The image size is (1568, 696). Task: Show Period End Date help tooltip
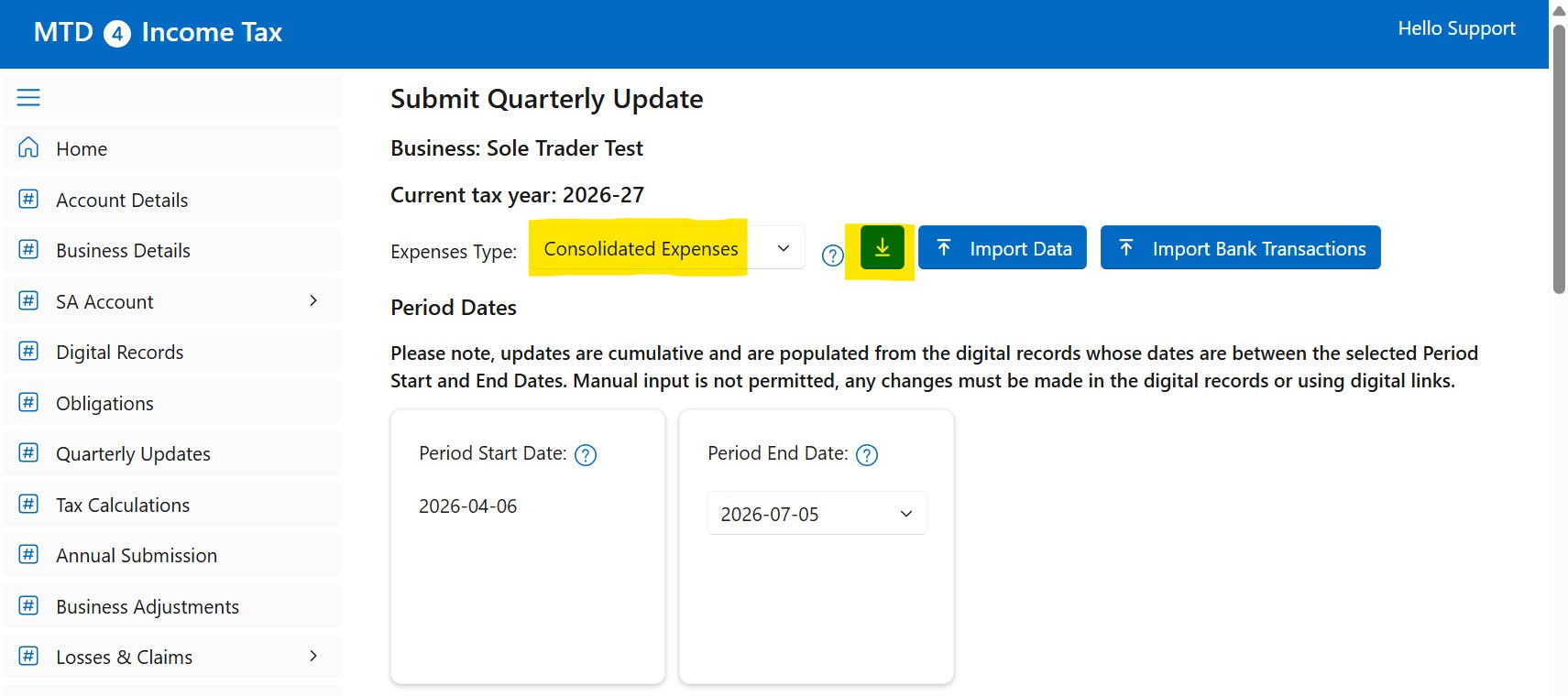867,455
